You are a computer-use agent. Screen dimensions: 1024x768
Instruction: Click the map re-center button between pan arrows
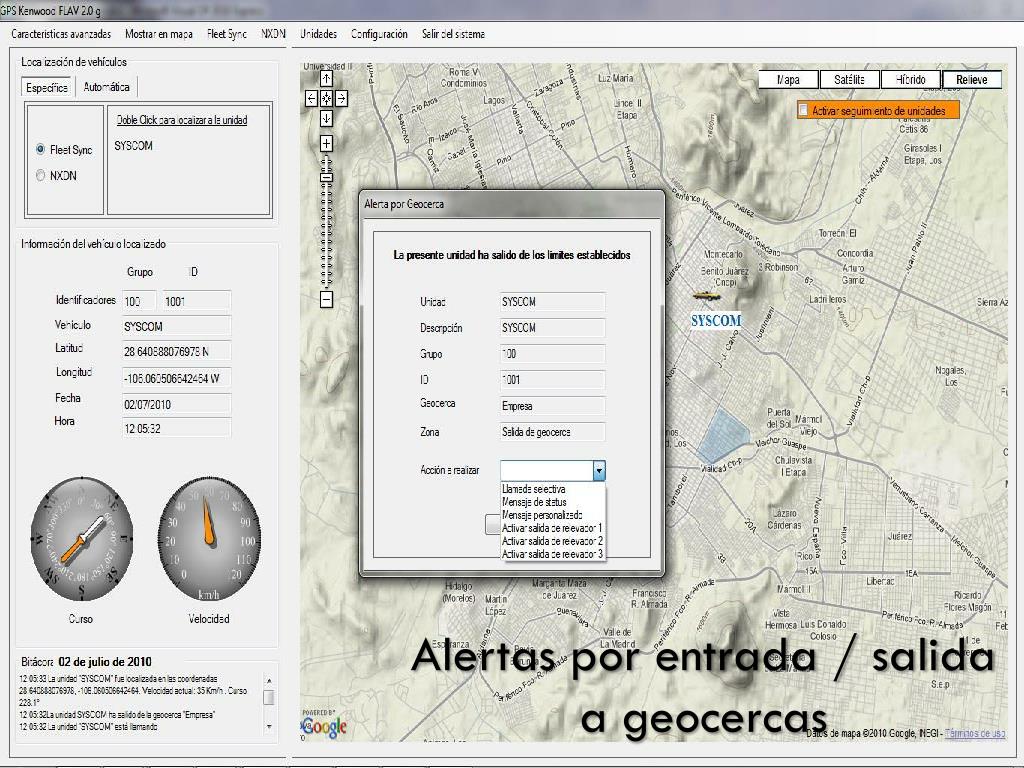(326, 99)
